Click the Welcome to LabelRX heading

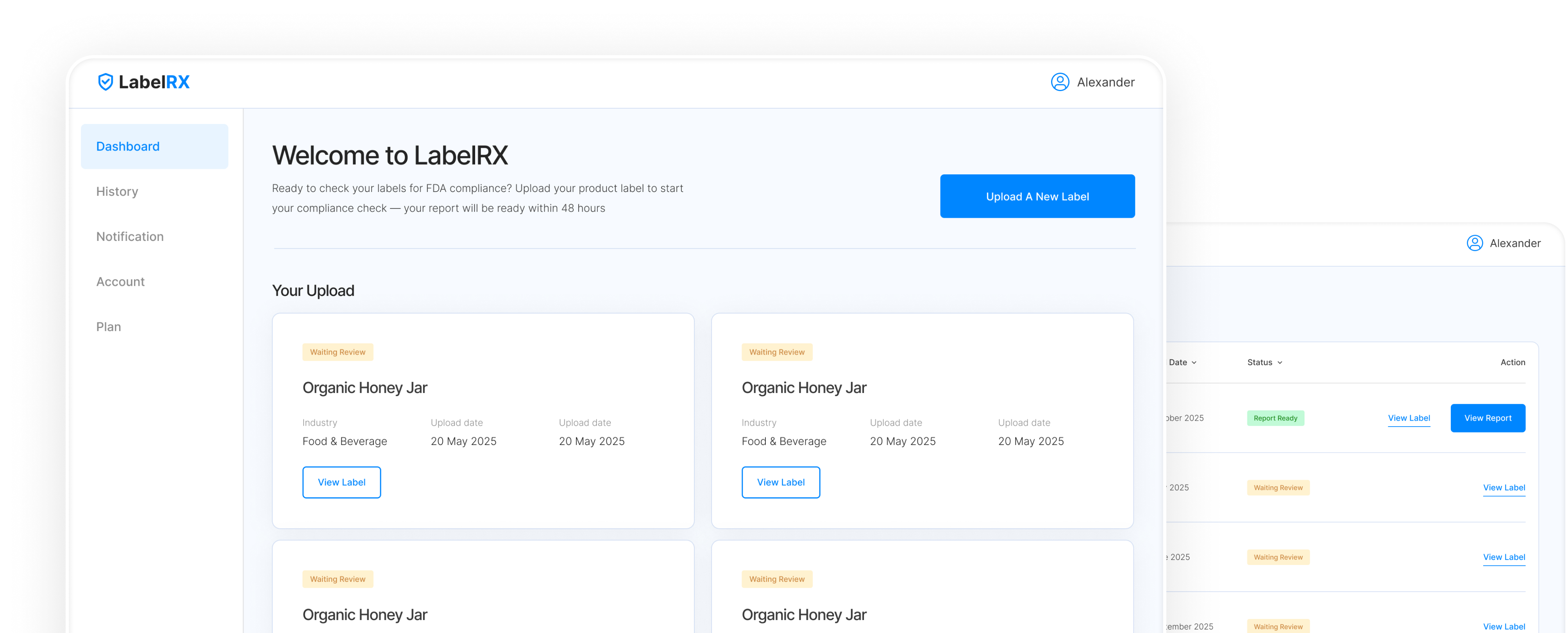pos(390,155)
